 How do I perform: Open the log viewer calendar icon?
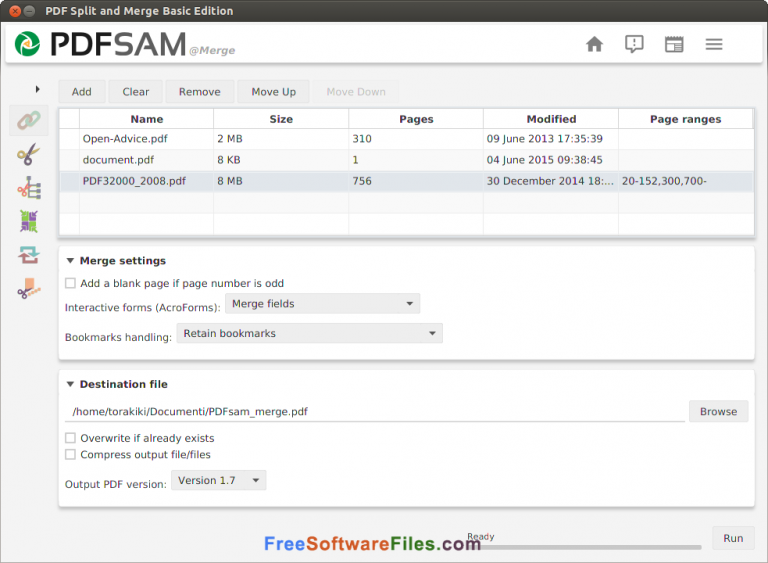point(674,44)
